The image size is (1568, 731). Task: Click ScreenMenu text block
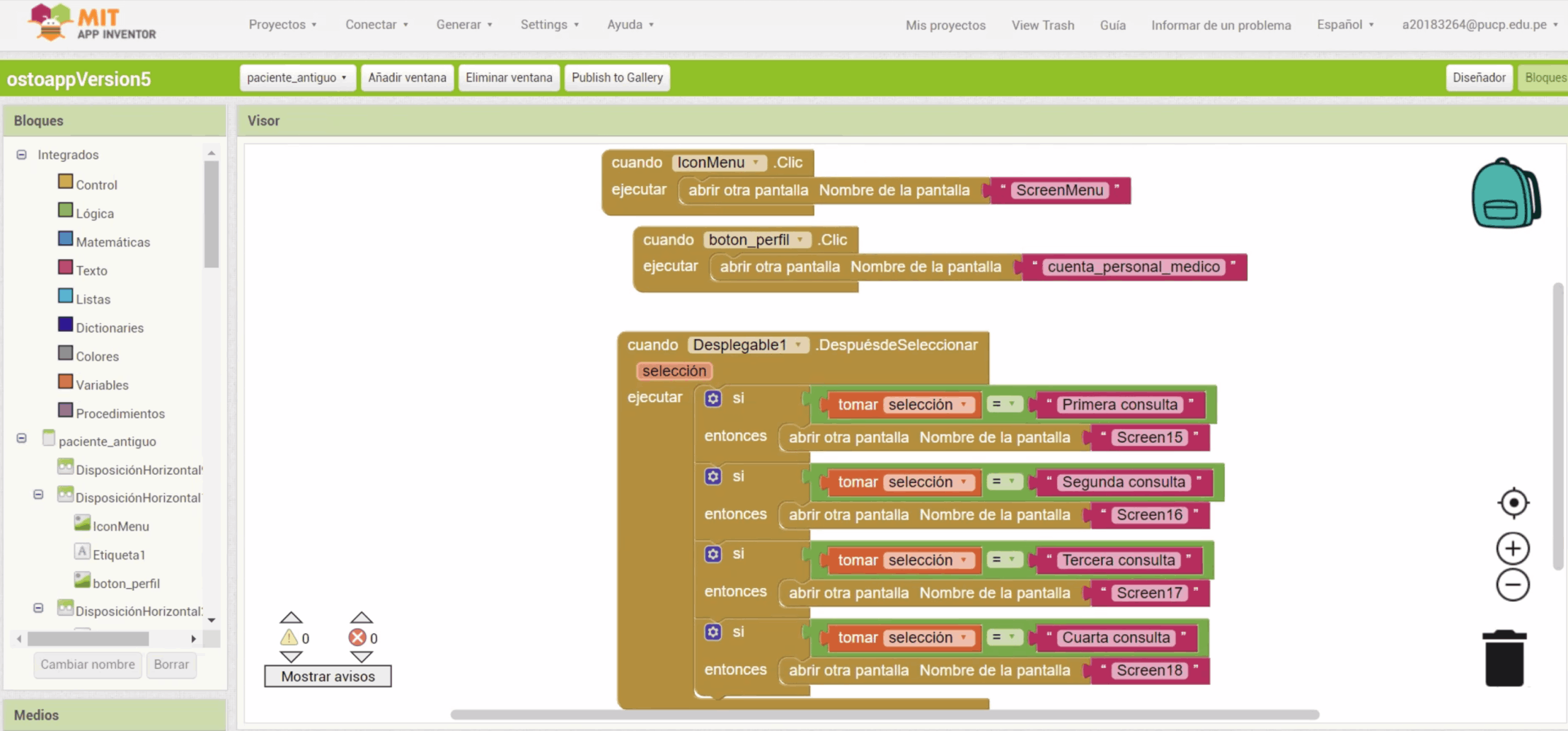tap(1059, 190)
